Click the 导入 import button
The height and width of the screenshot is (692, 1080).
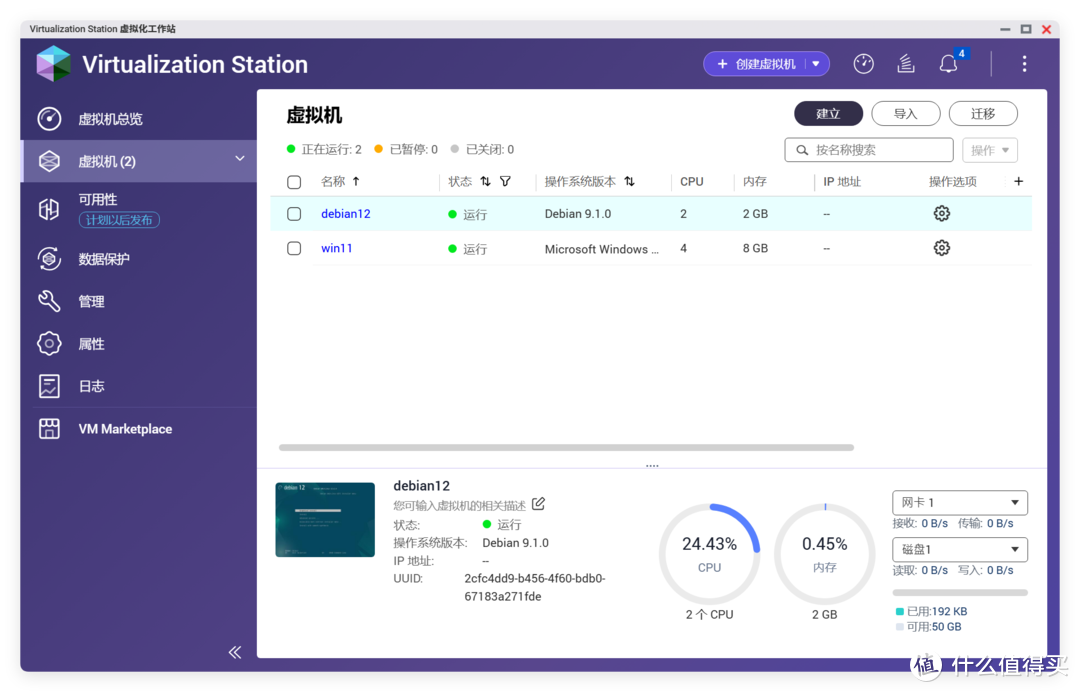click(x=905, y=114)
